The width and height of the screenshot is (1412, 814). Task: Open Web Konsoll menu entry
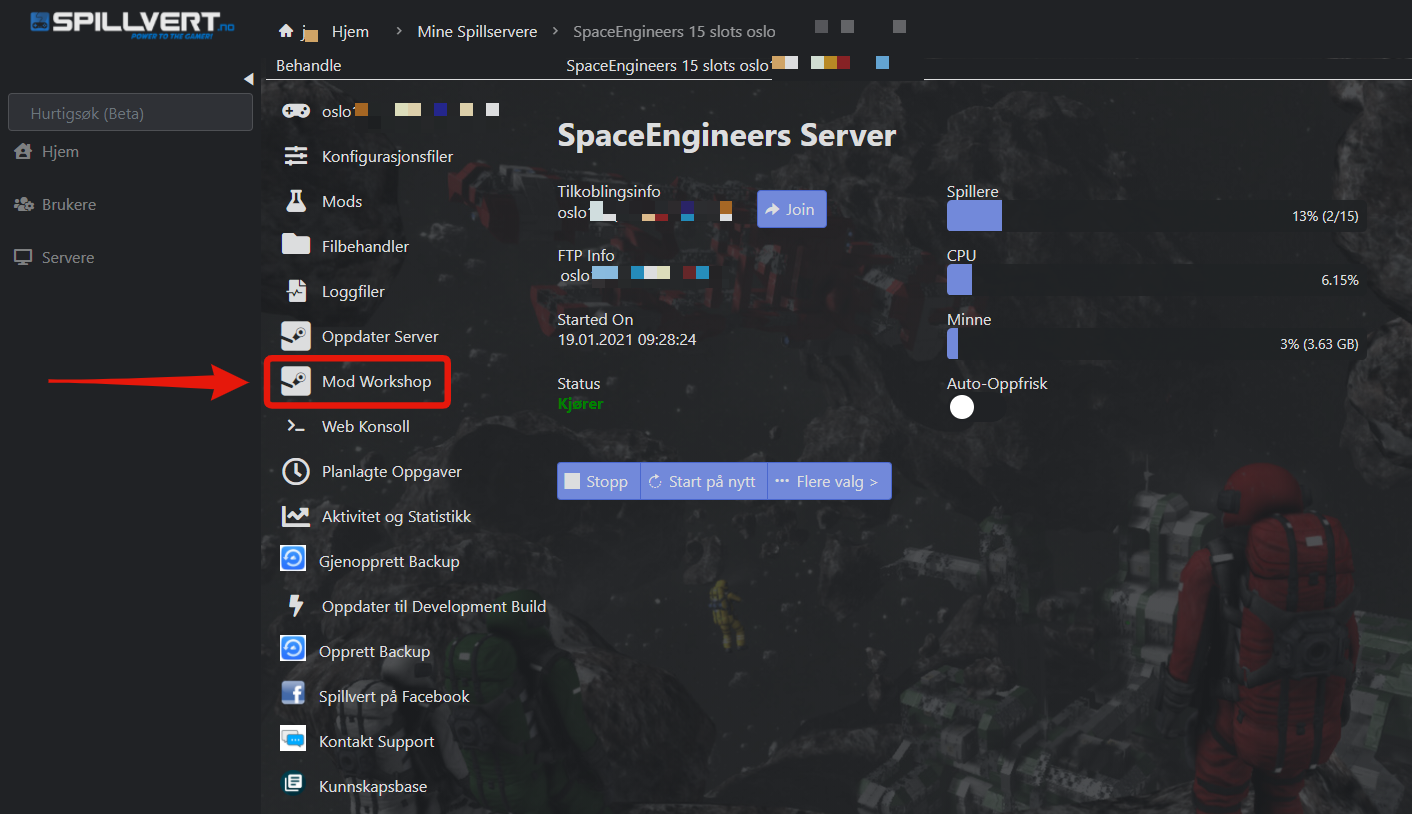(366, 426)
